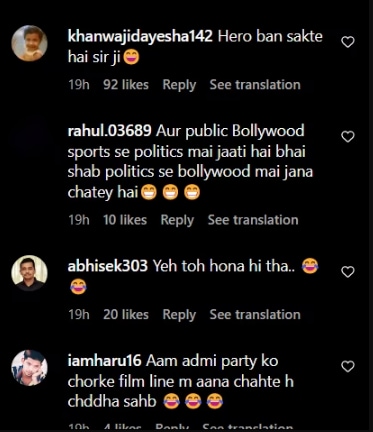The height and width of the screenshot is (432, 373).
Task: Like rahul.03689's comment with the heart icon
Action: click(348, 137)
